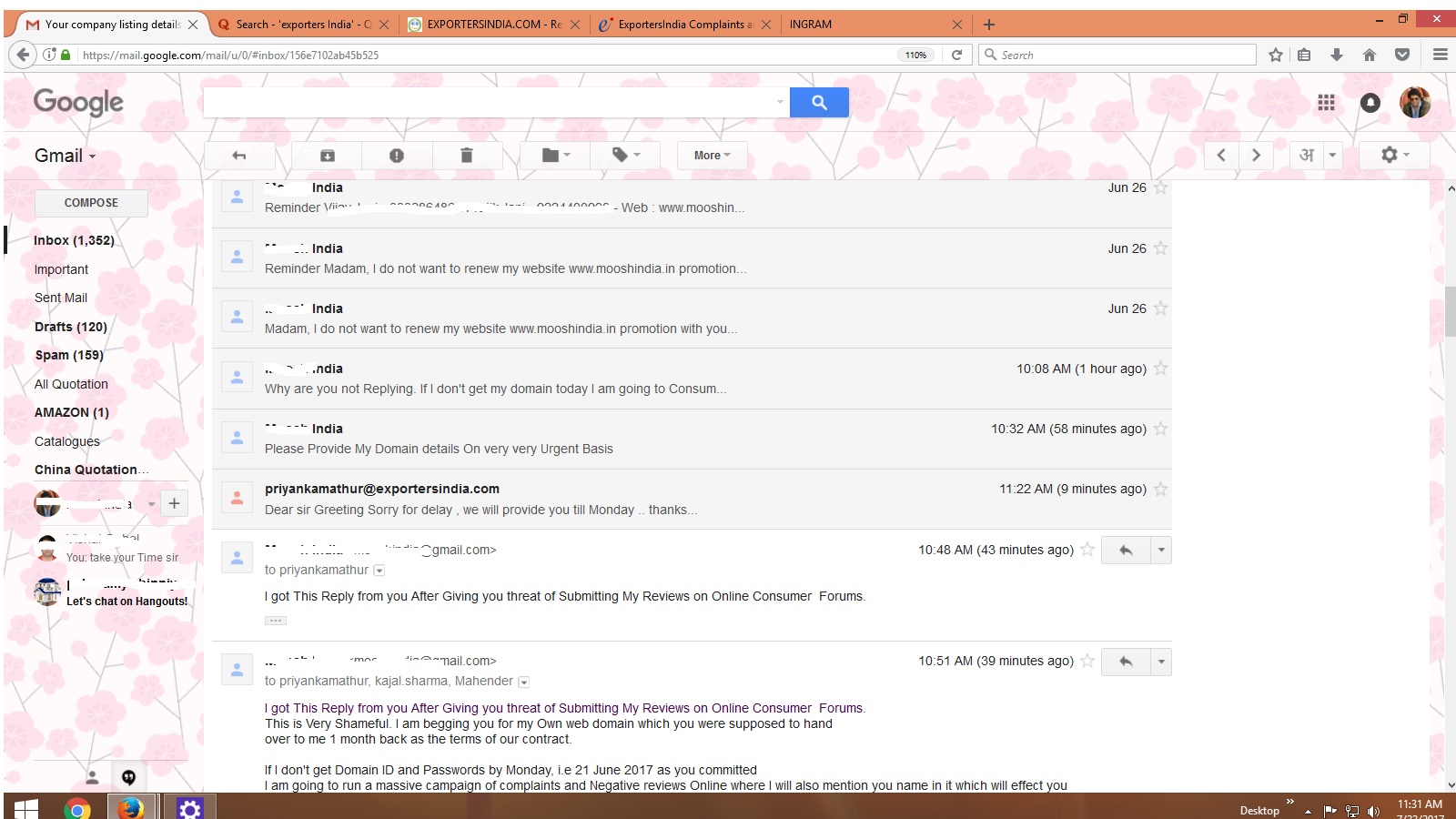Open the All Quotation label

[x=71, y=384]
